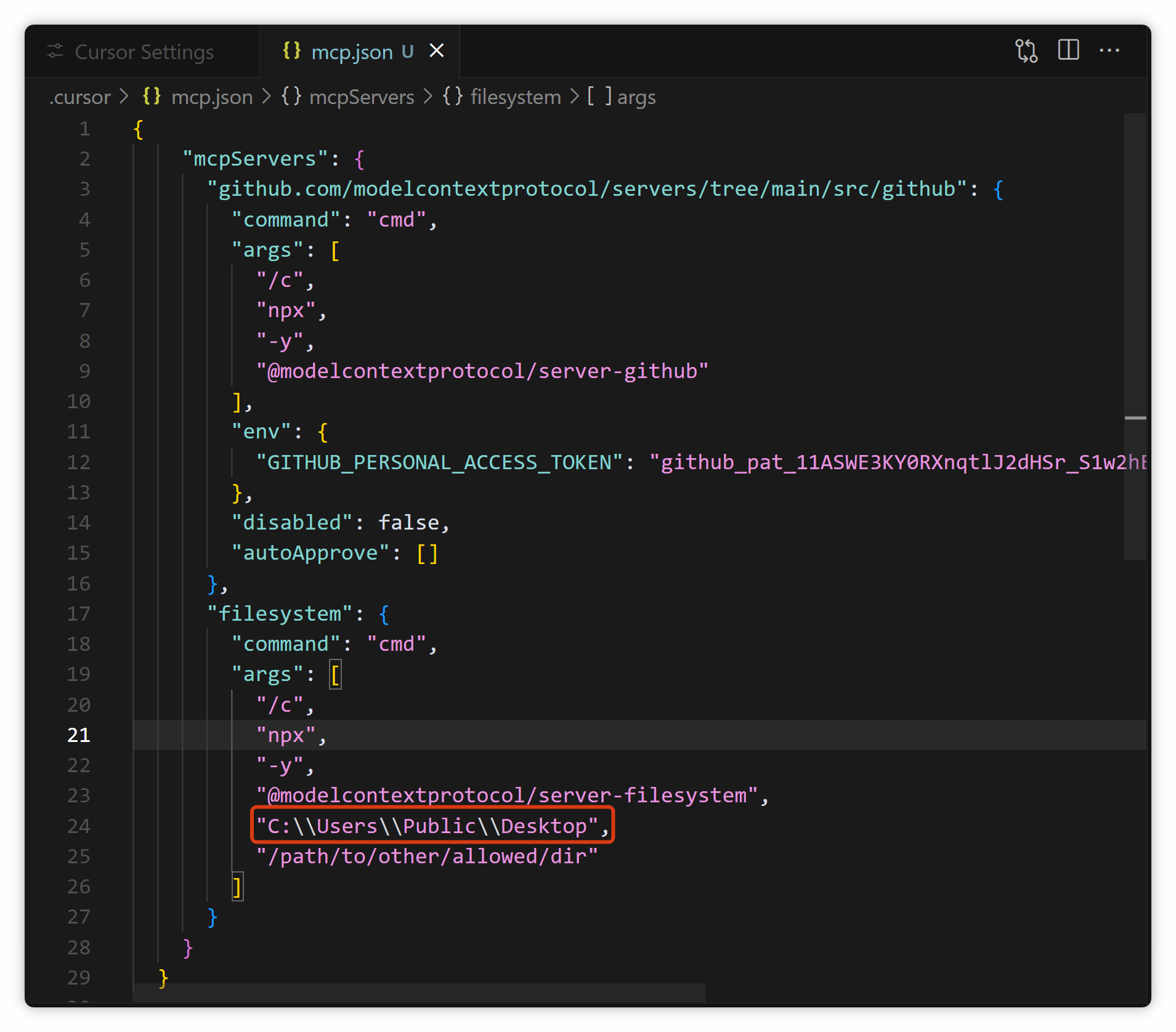Click the breadcrumb args bracket icon

click(599, 96)
